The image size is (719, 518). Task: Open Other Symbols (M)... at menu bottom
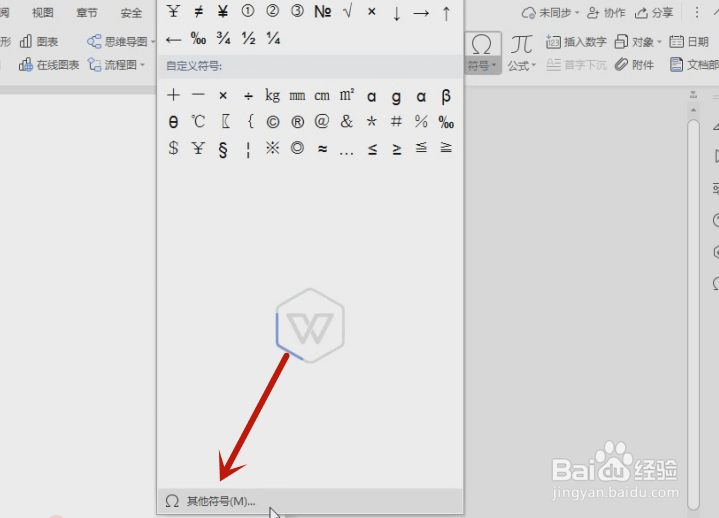(x=310, y=501)
